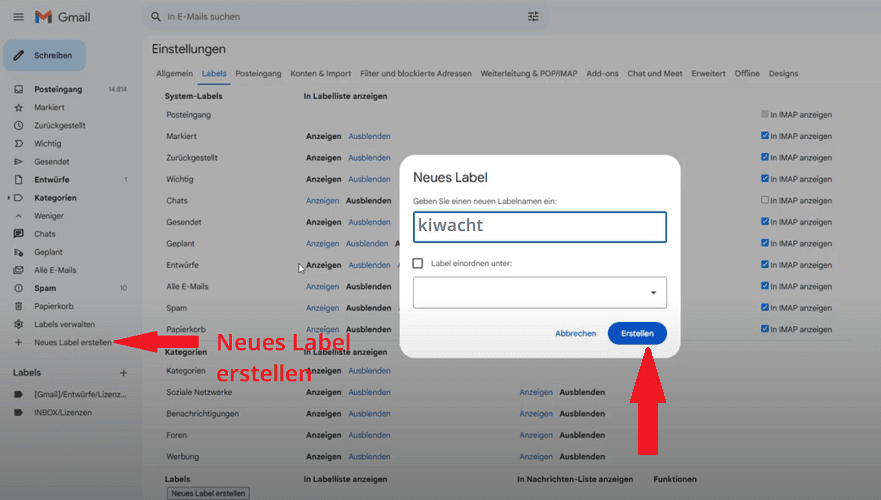Click the search magnifier icon
The image size is (881, 500).
(x=156, y=17)
